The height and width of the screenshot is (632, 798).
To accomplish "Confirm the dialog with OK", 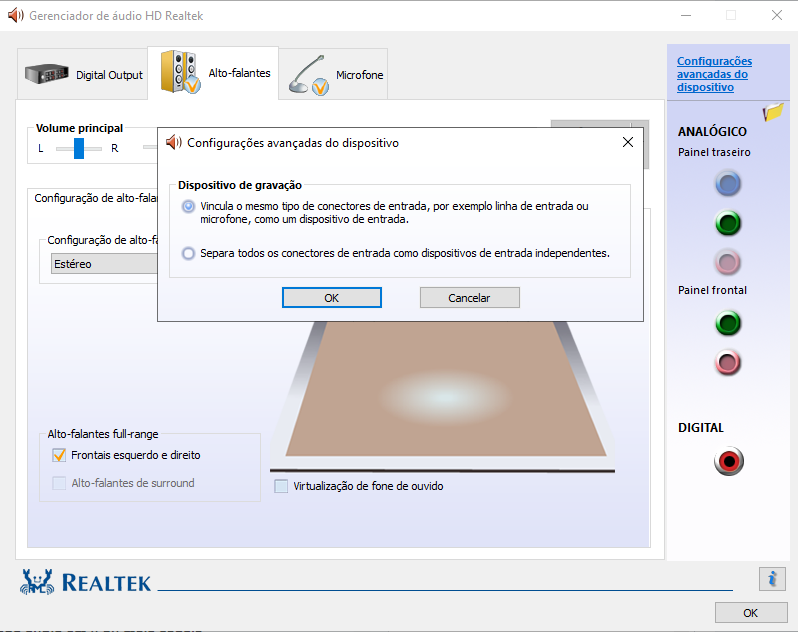I will [x=332, y=298].
